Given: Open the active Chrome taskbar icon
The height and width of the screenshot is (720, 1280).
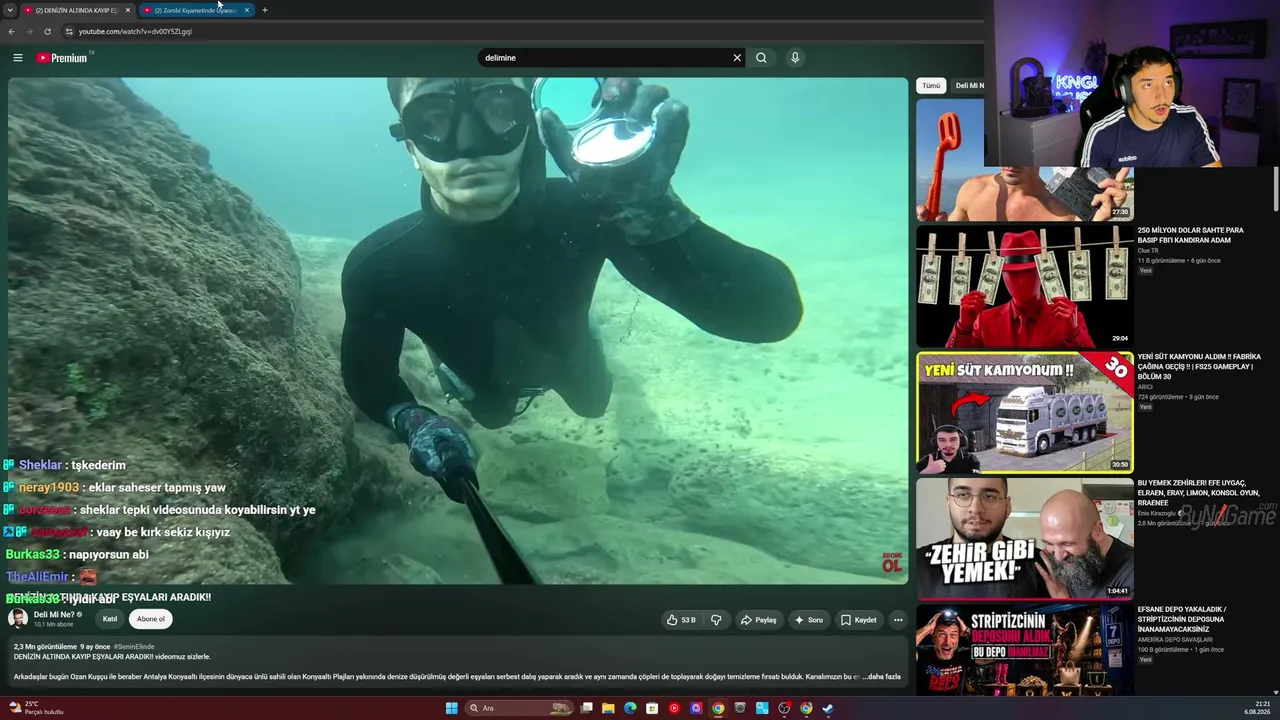Looking at the screenshot, I should 718,708.
